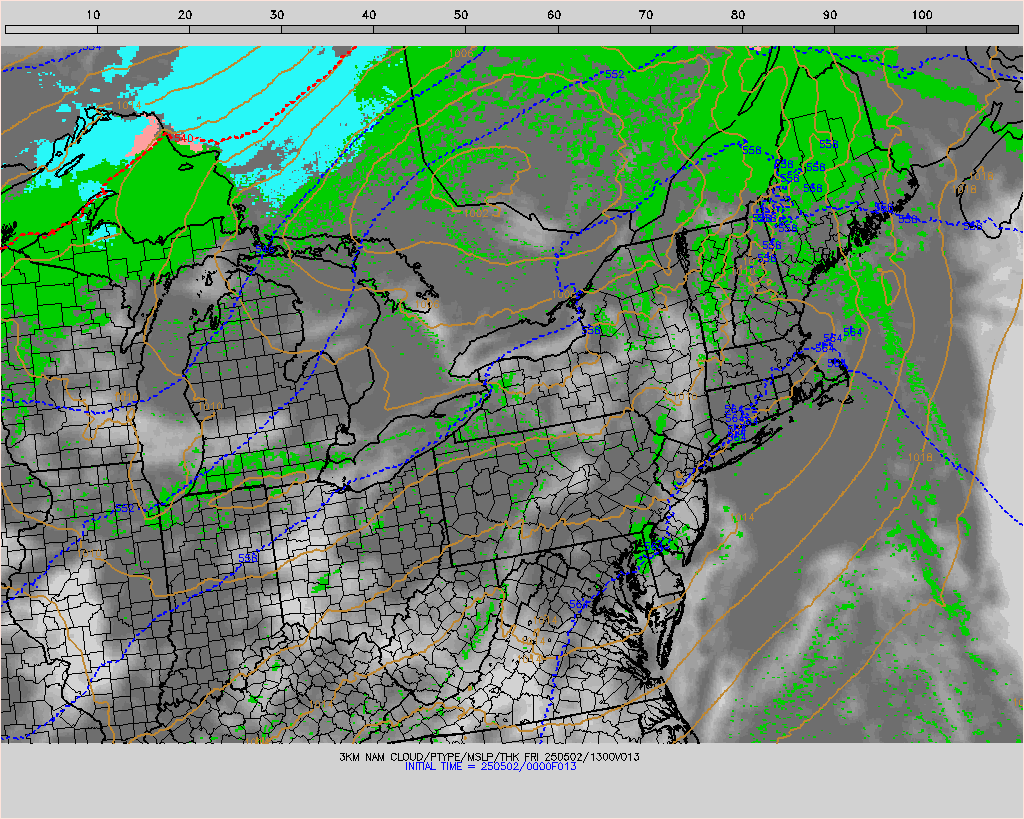Click the darkest color bar segment past 100

coord(972,29)
